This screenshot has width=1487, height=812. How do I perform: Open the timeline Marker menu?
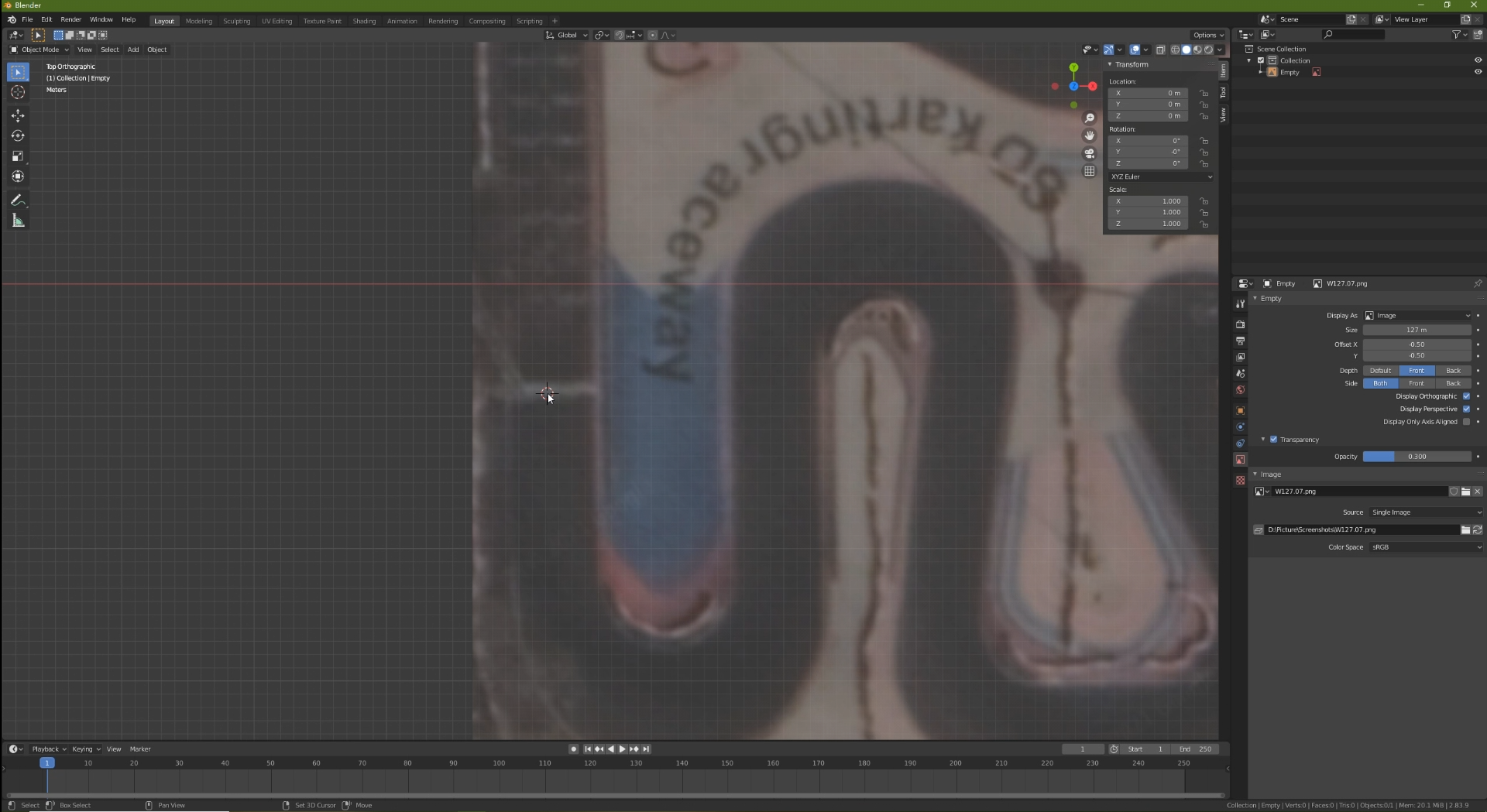(140, 749)
